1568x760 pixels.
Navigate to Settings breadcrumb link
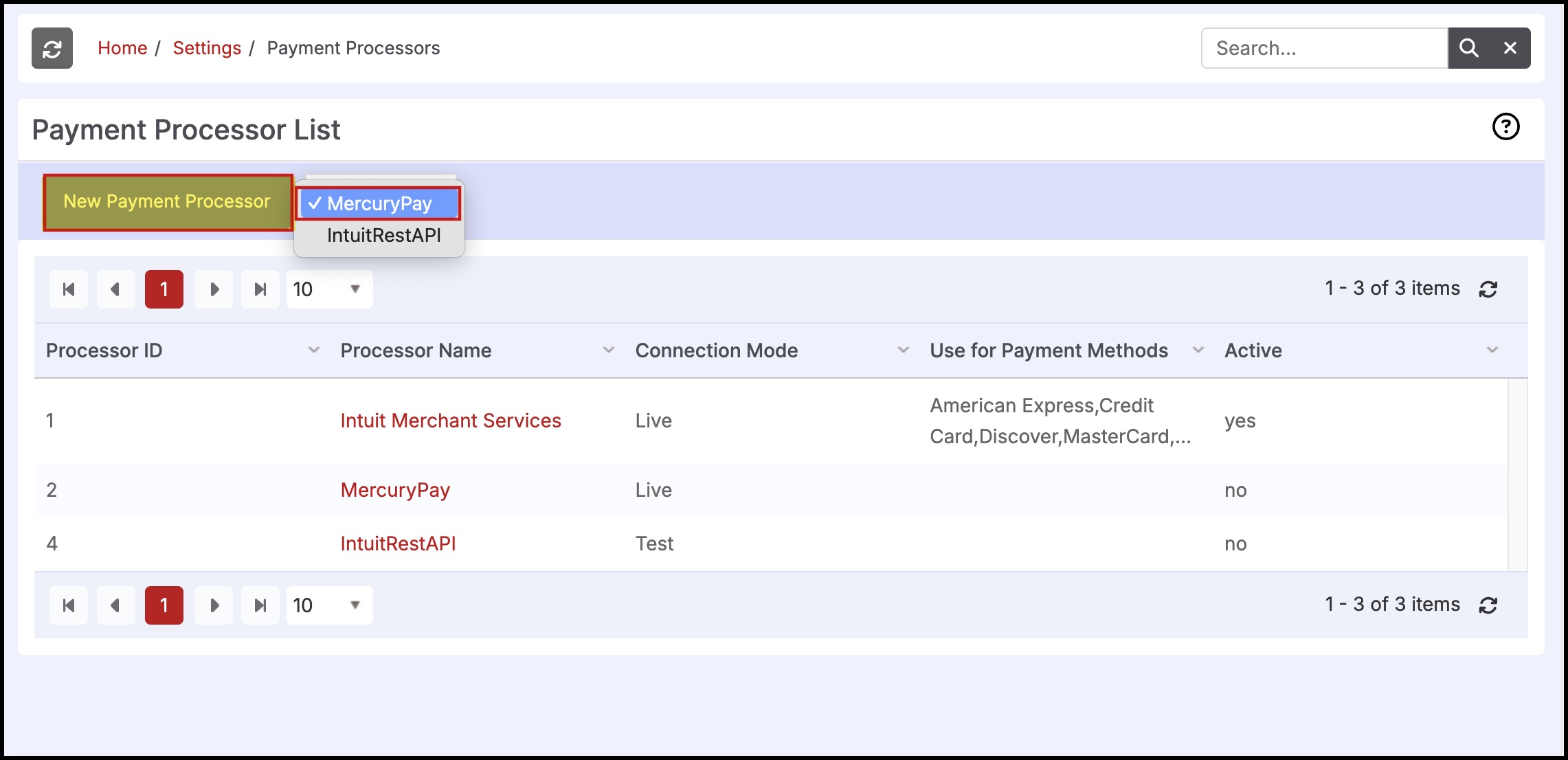(x=207, y=48)
